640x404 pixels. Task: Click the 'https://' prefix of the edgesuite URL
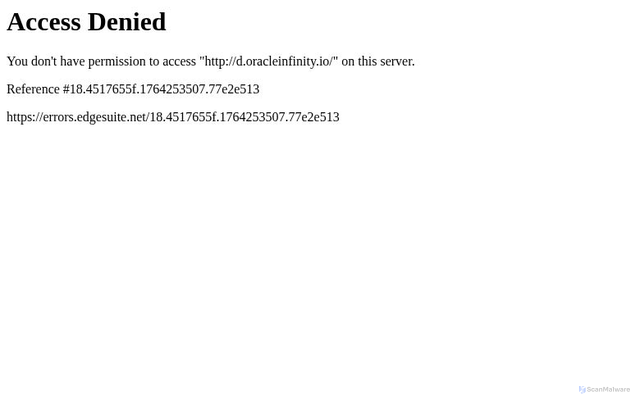click(24, 117)
